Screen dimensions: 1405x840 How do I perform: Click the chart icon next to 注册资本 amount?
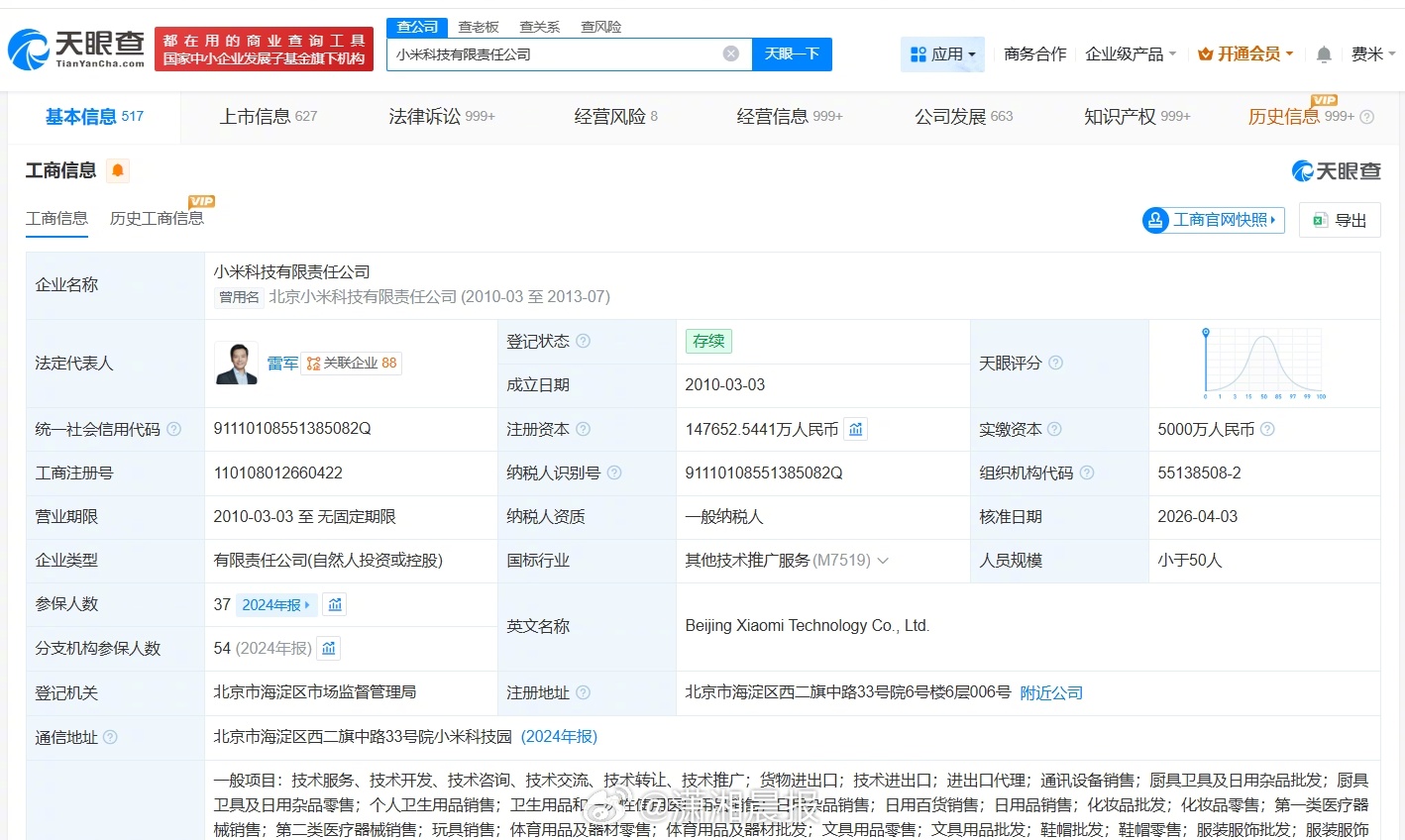(x=855, y=429)
